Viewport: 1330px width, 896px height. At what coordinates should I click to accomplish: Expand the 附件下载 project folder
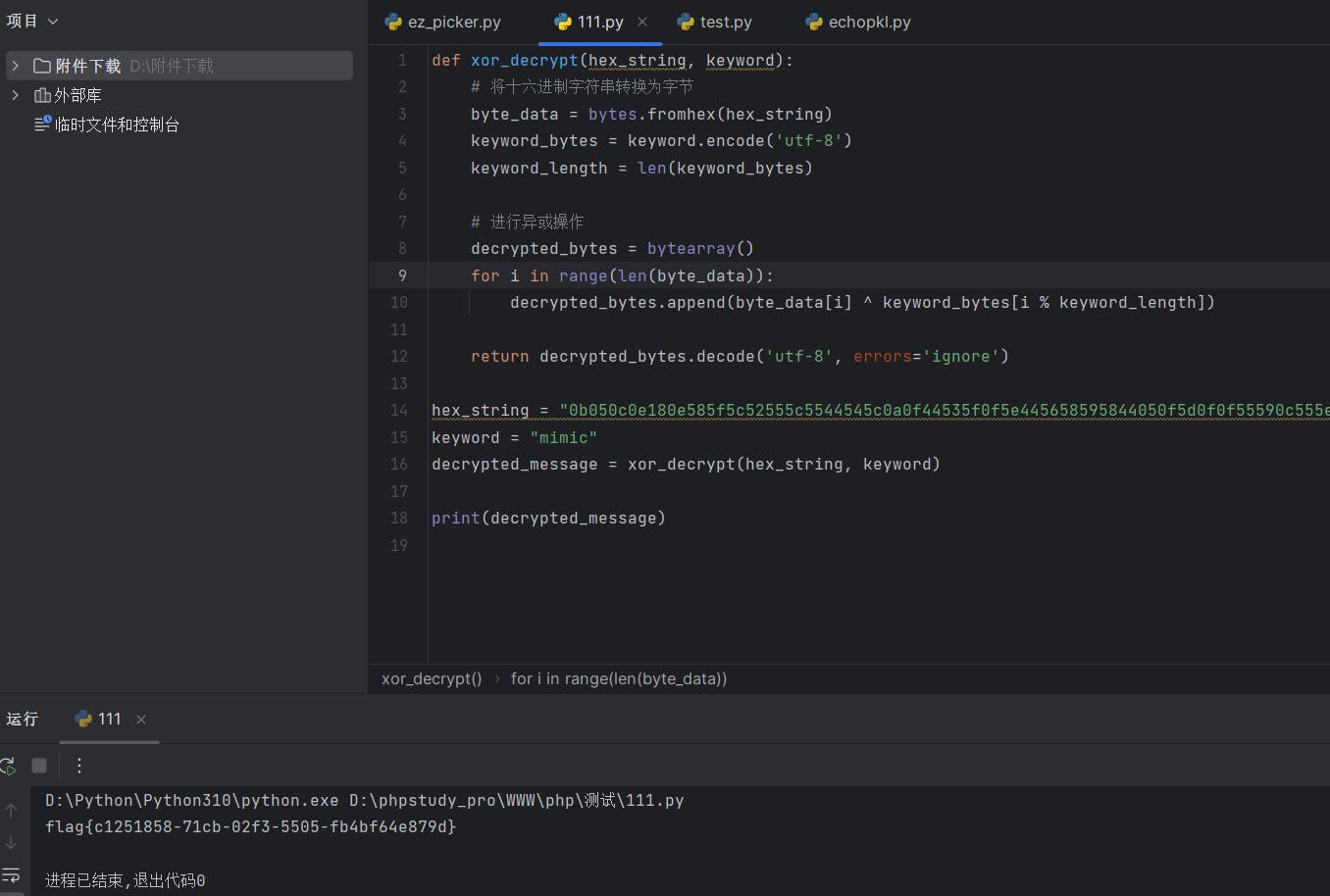tap(15, 66)
